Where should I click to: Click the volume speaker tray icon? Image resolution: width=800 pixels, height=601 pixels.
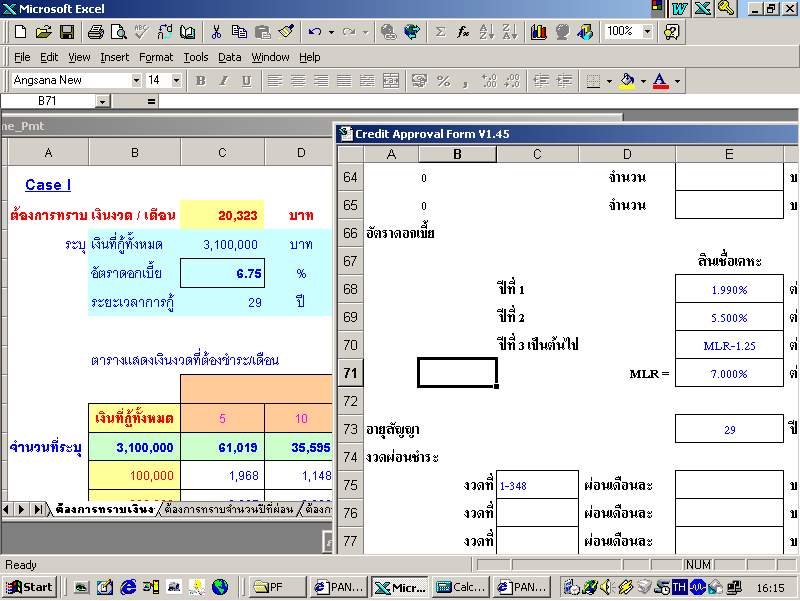606,587
